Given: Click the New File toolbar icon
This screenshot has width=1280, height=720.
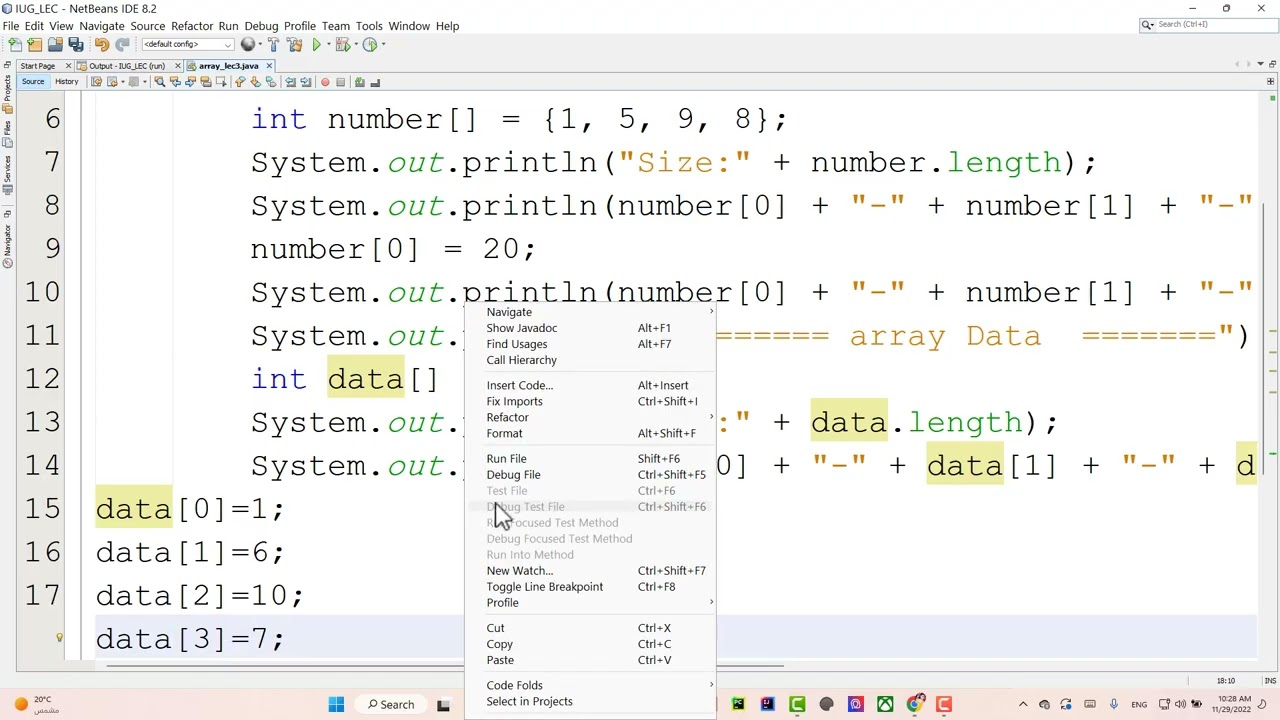Looking at the screenshot, I should [x=15, y=45].
